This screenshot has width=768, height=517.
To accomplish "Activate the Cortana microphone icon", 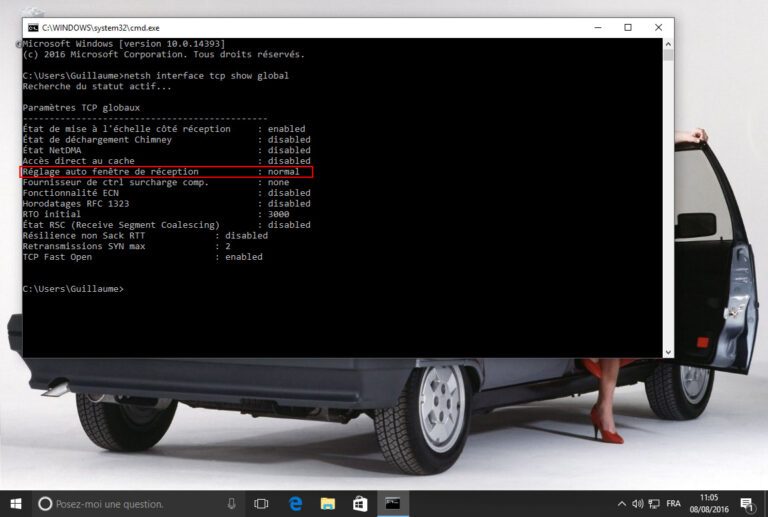I will 231,504.
